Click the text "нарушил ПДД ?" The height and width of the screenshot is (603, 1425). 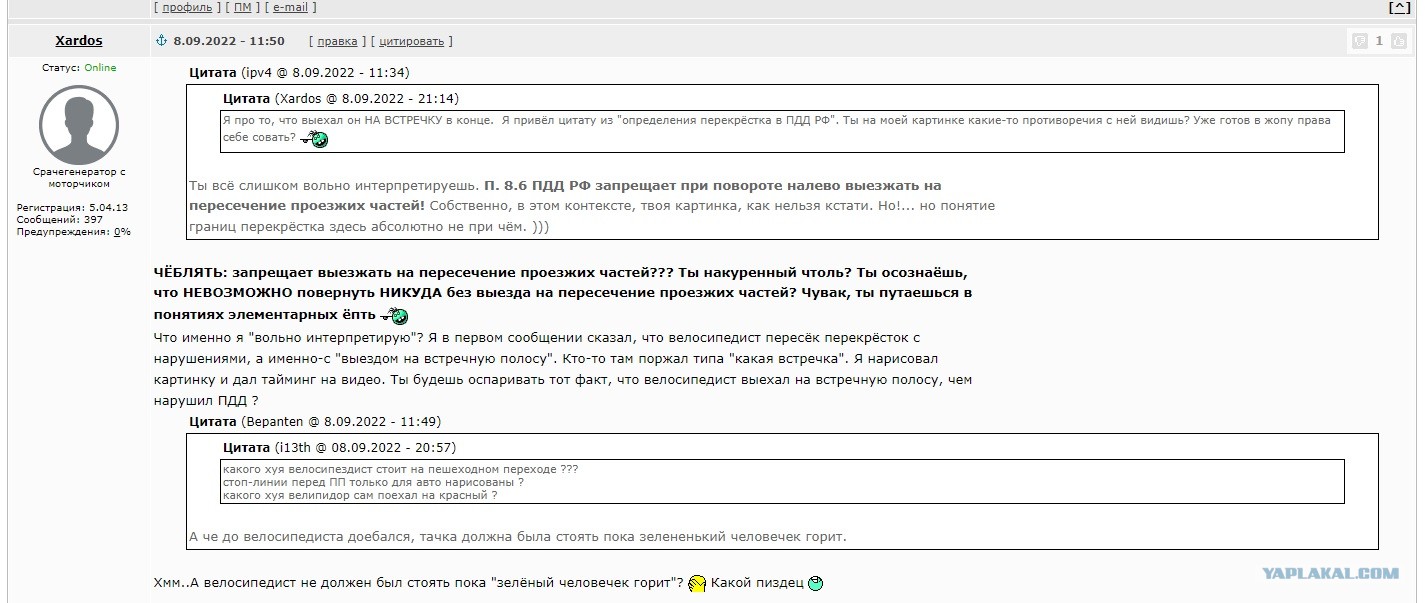pos(206,401)
